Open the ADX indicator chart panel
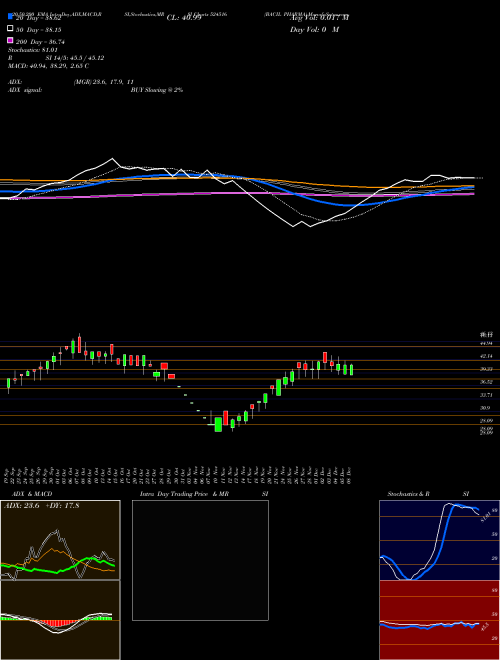Image resolution: width=500 pixels, height=660 pixels. pos(60,540)
